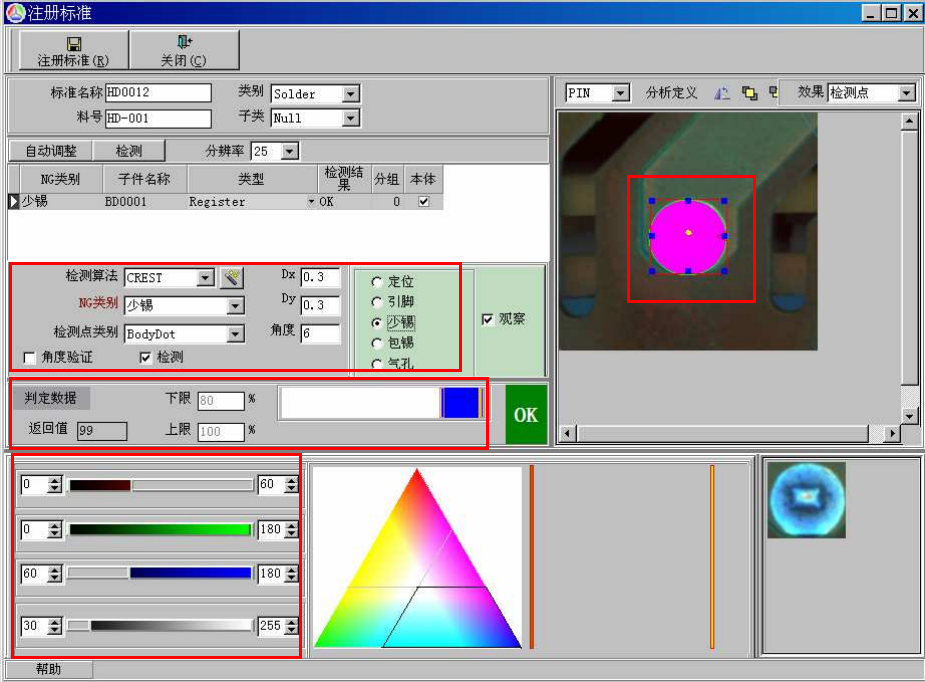The image size is (925, 682).
Task: Open the 检测点类别 BodyDot dropdown
Action: coord(235,334)
